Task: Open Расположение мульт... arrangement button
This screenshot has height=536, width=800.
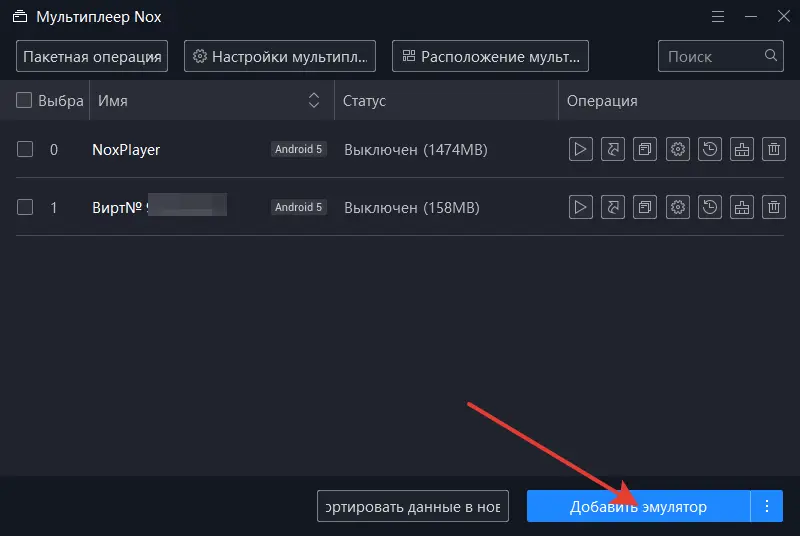Action: pos(490,56)
